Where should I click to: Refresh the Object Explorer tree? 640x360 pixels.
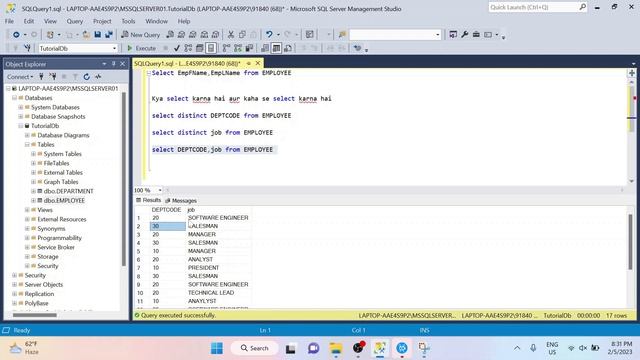(87, 77)
